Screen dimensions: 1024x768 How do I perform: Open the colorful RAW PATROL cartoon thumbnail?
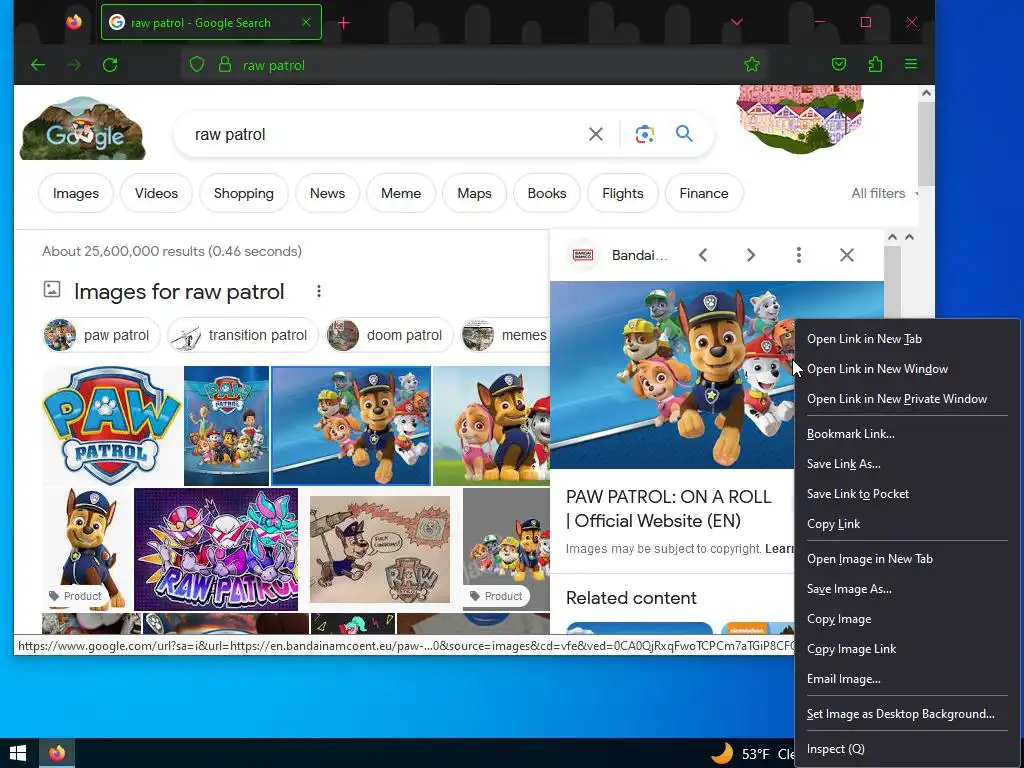(216, 549)
